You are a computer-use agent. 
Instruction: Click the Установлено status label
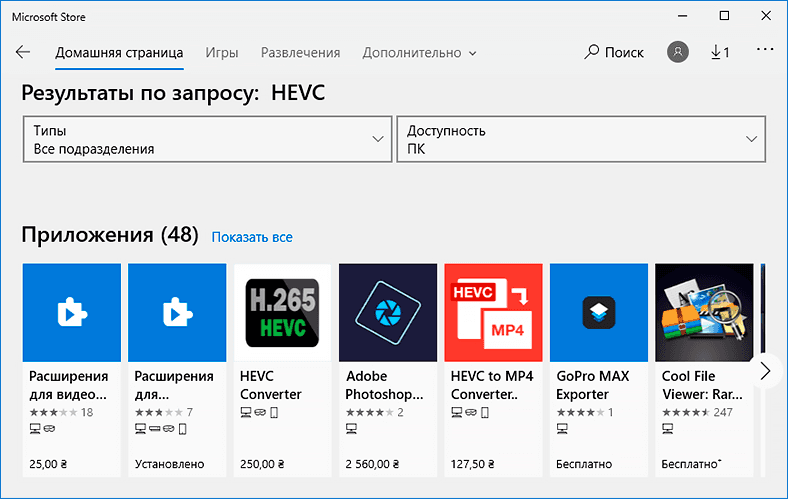click(169, 464)
